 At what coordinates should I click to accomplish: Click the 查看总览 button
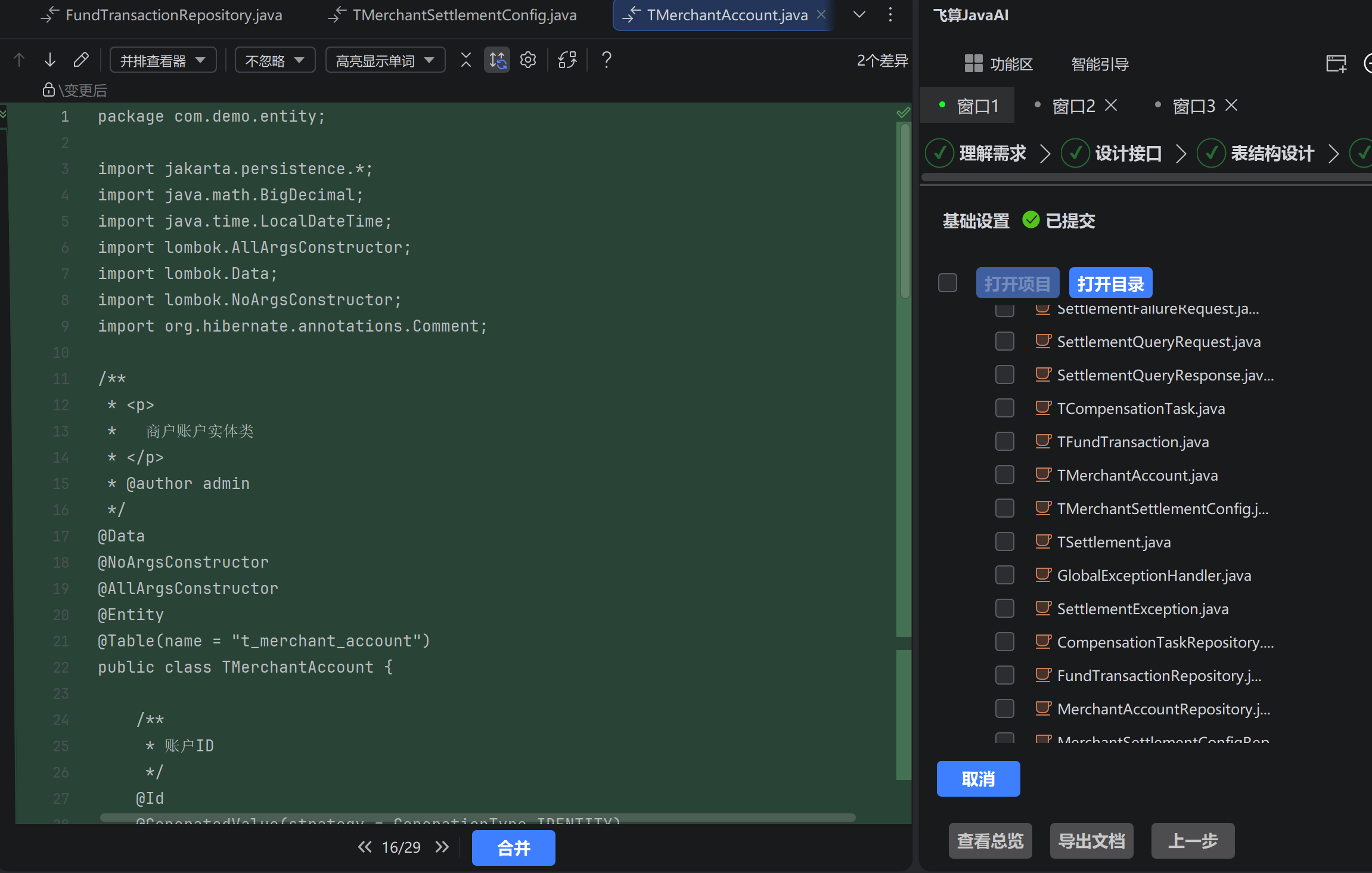pyautogui.click(x=990, y=841)
